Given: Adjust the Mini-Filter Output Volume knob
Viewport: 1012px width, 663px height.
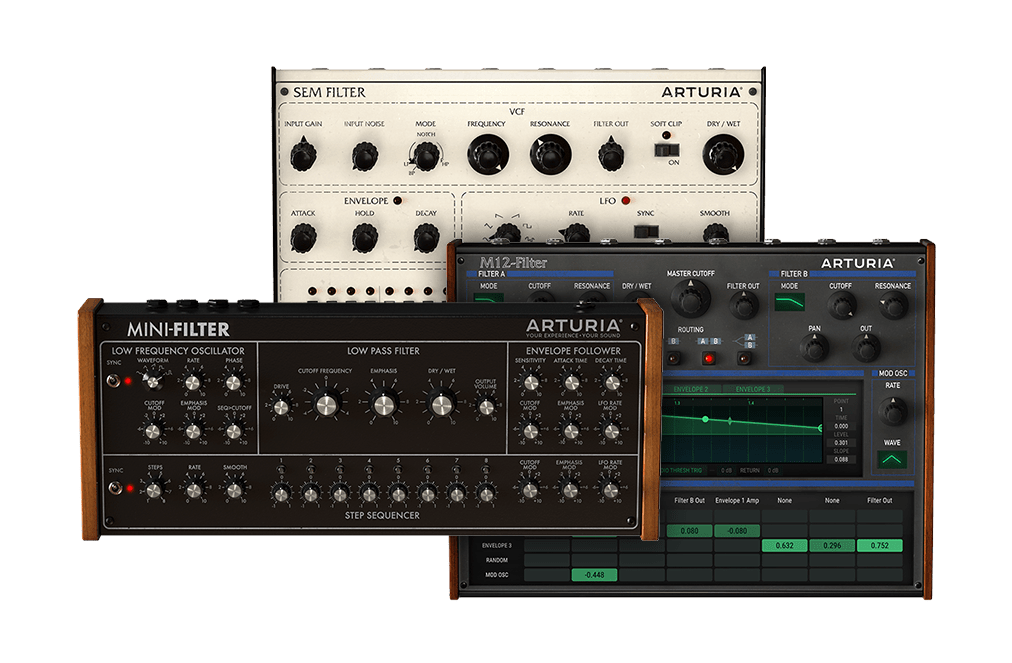Looking at the screenshot, I should point(486,407).
